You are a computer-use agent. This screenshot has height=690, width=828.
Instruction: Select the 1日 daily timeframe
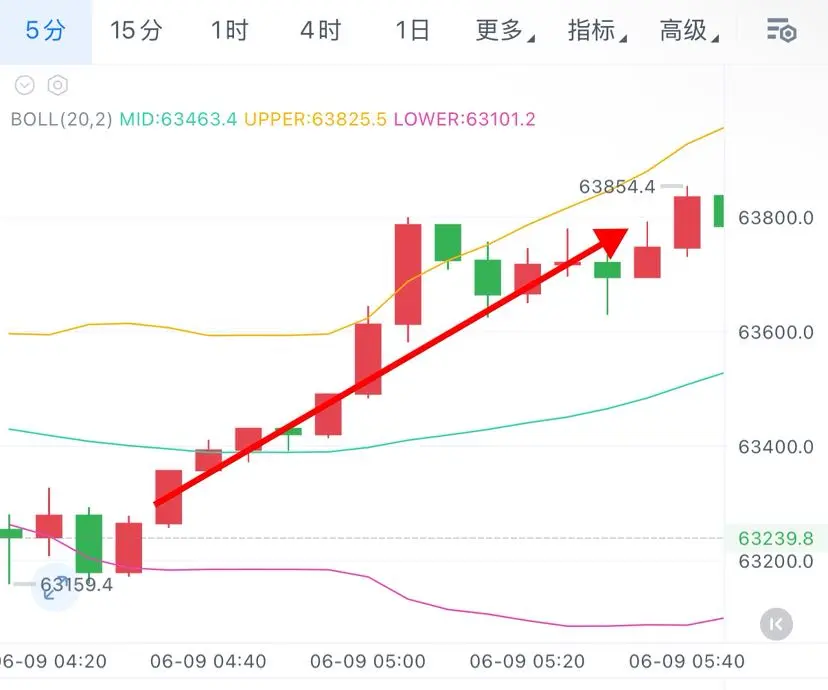(412, 31)
